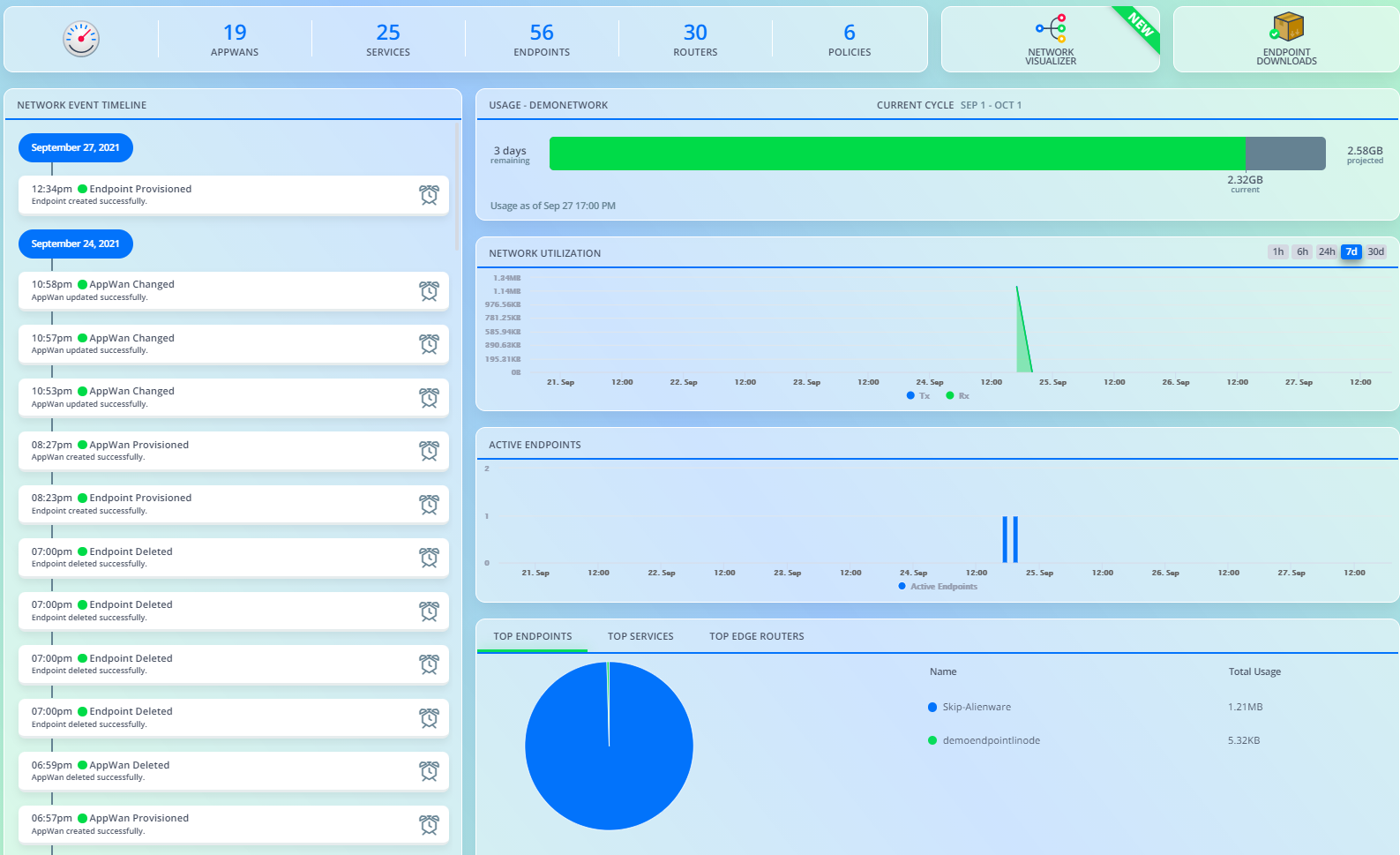
Task: Click Network Event Timeline heading
Action: 82,105
